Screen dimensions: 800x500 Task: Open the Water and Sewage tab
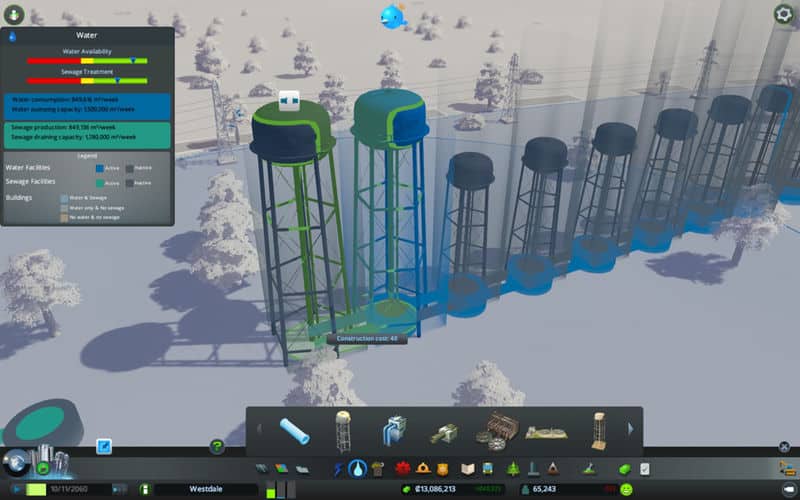[358, 468]
